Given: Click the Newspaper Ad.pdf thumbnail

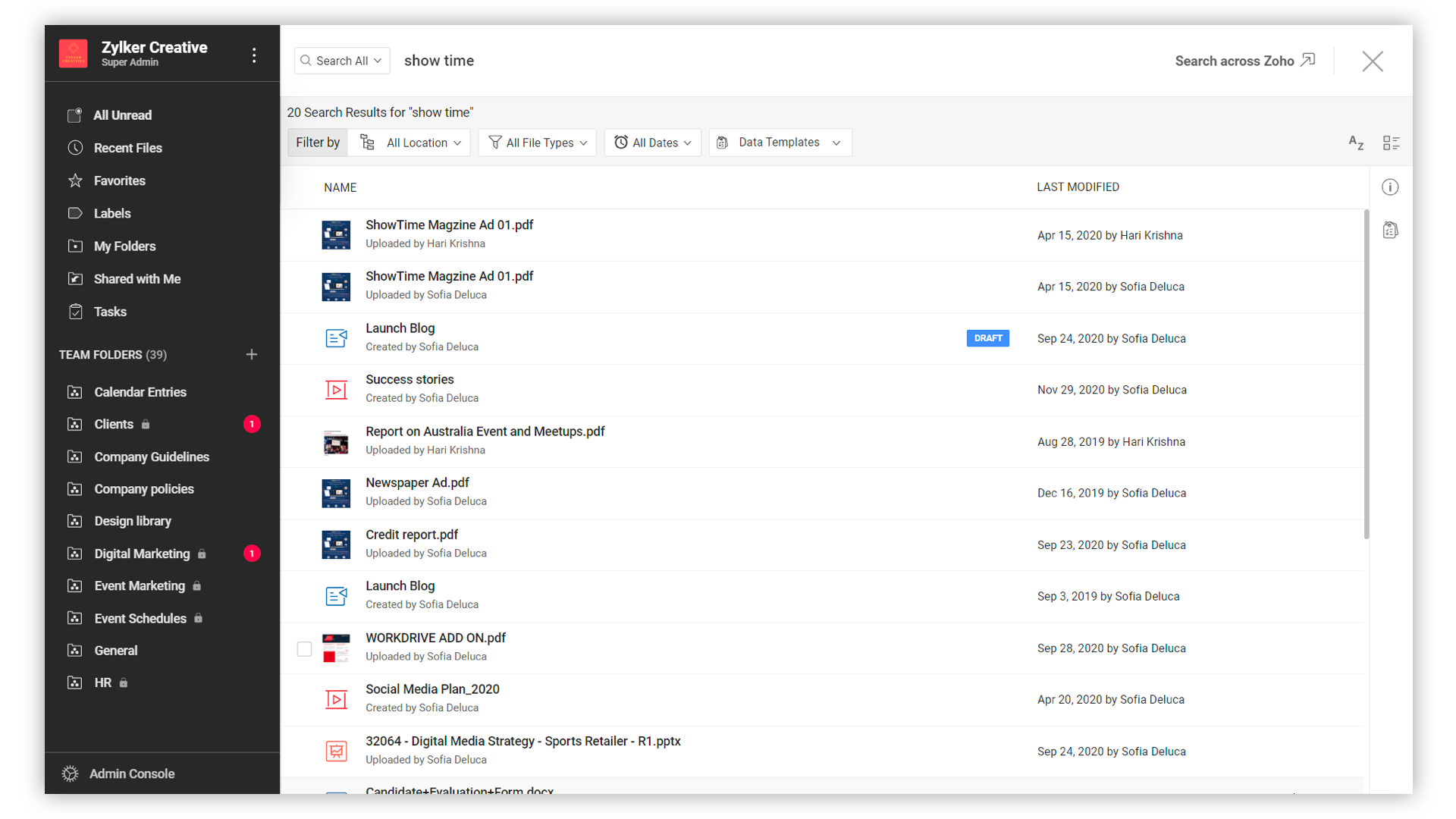Looking at the screenshot, I should point(336,493).
